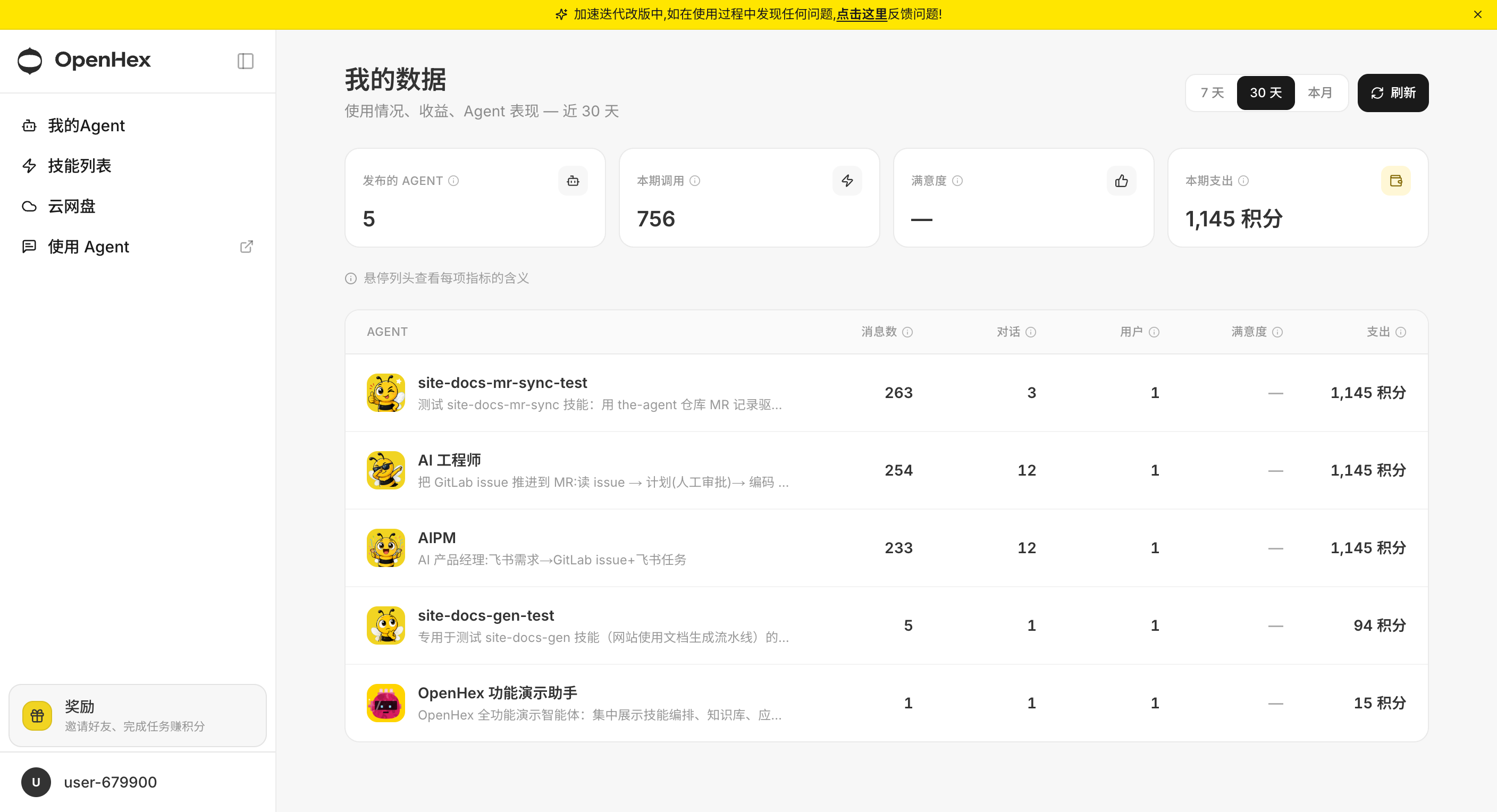Screen dimensions: 1497x812
Task: Click site-docs-mr-sync-test bee avatar
Action: pos(386,393)
